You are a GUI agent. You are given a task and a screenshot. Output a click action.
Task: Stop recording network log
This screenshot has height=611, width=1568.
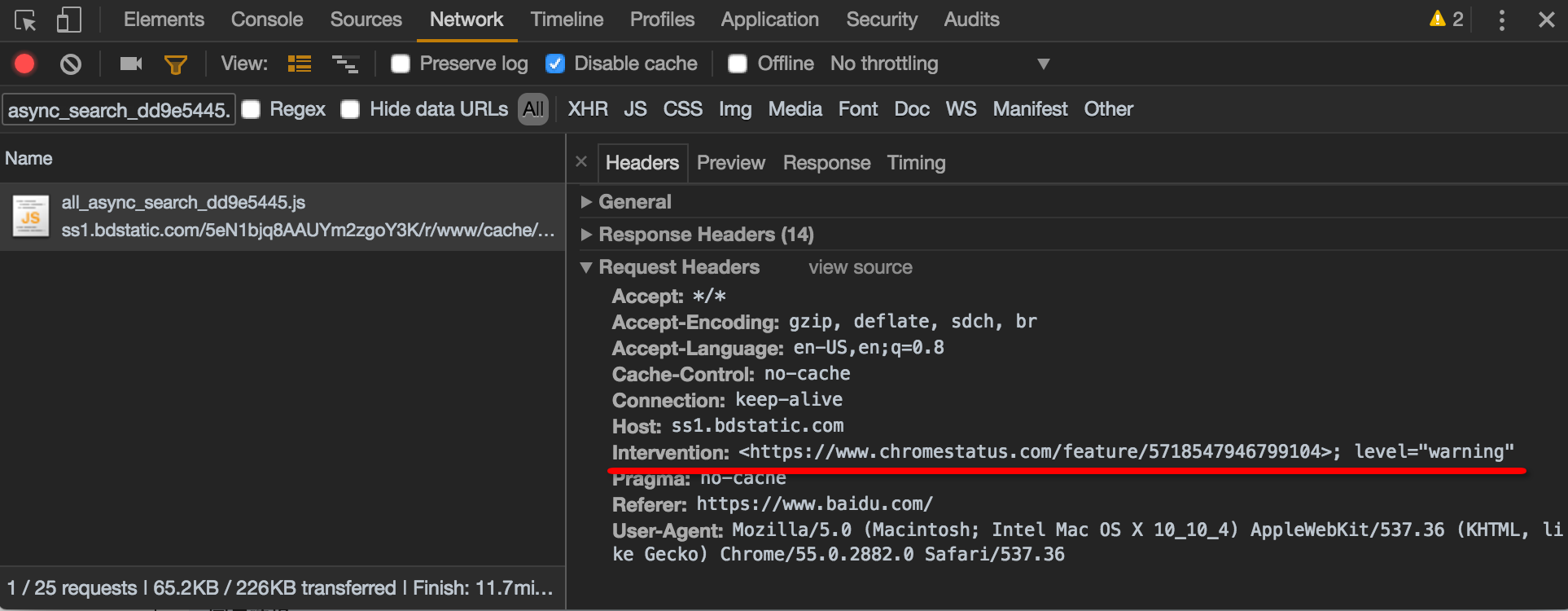pos(24,64)
